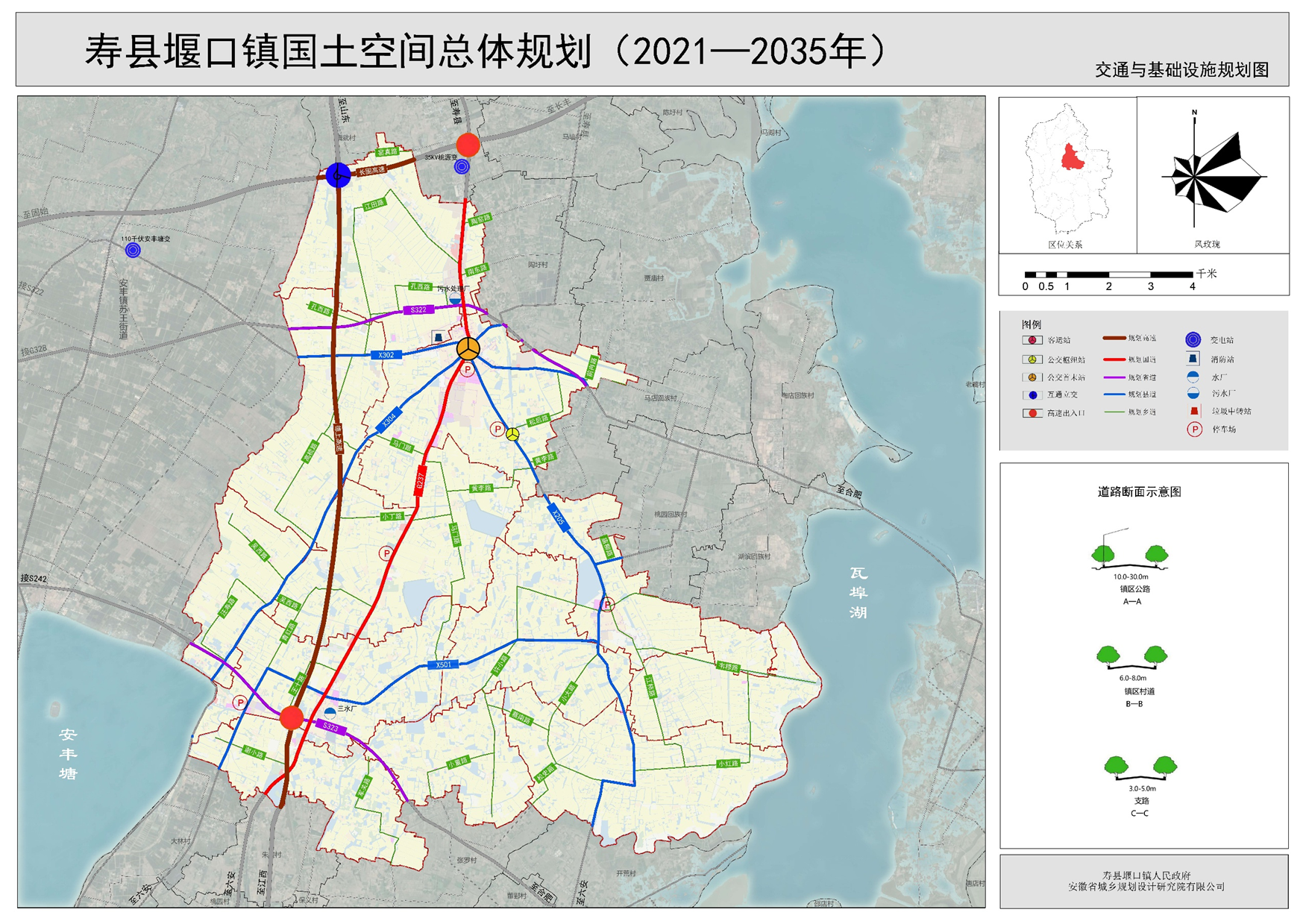1306x924 pixels.
Task: Click the red G237 road label
Action: click(x=420, y=481)
